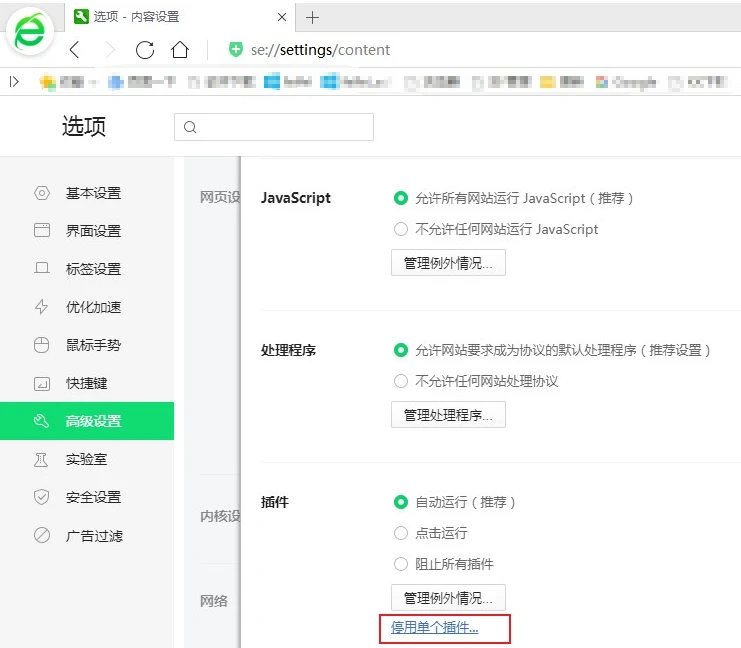This screenshot has height=648, width=741.
Task: Open 实验室 in sidebar
Action: [87, 459]
